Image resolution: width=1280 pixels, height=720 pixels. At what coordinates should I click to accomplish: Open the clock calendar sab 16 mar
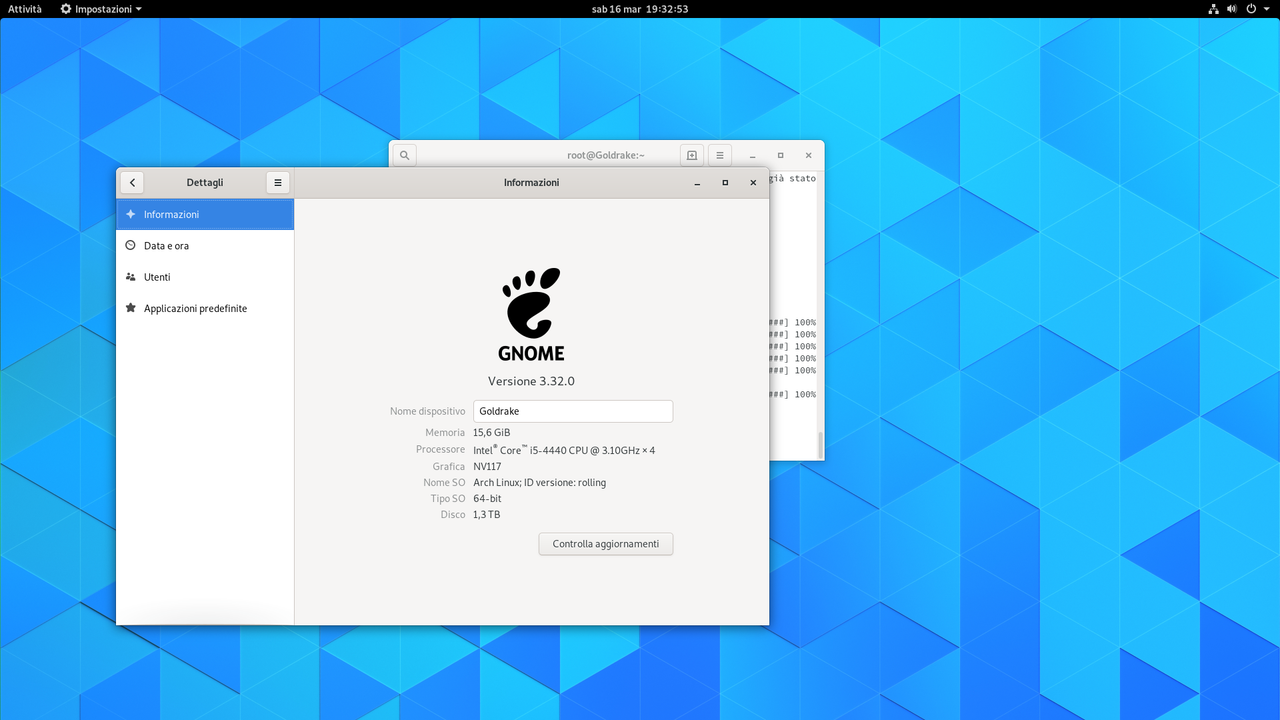click(x=640, y=9)
